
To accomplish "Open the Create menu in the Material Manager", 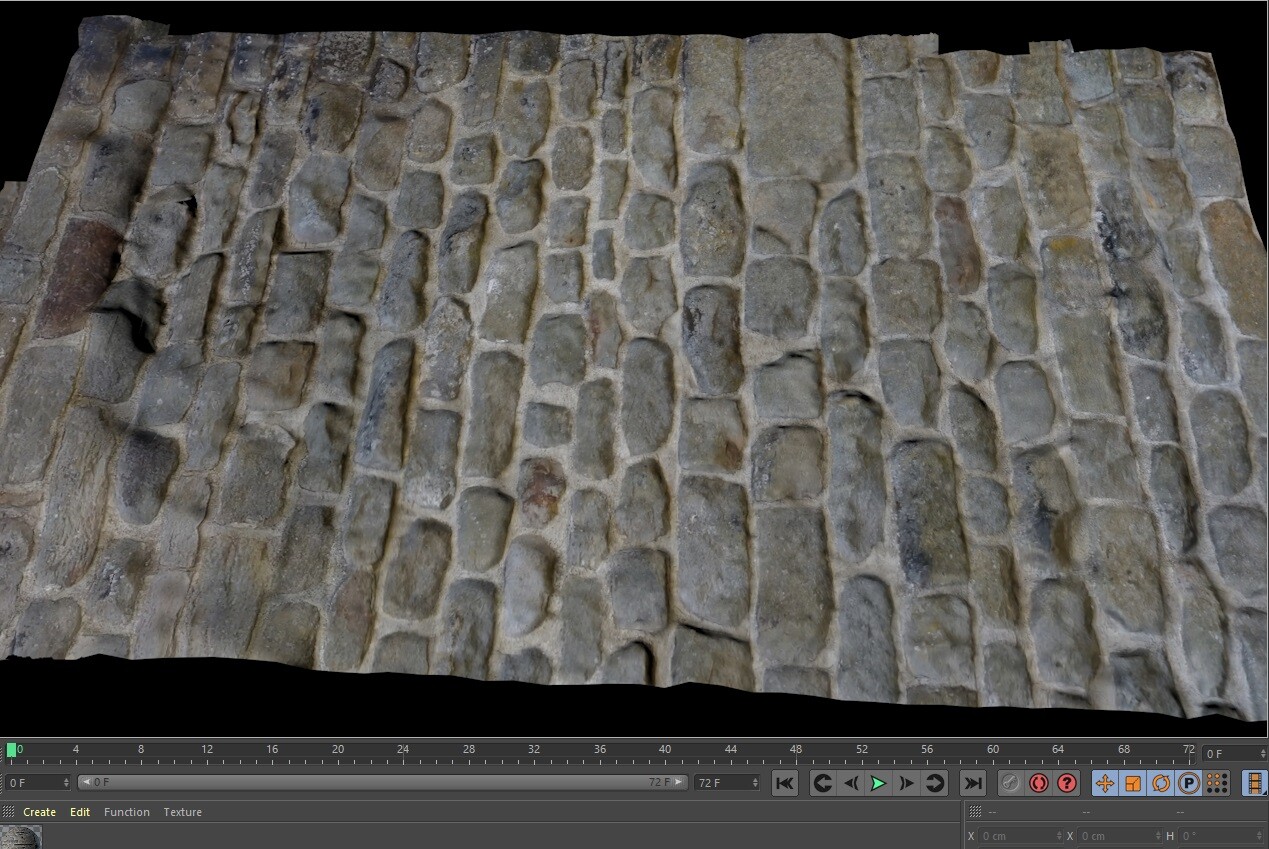I will coord(39,812).
